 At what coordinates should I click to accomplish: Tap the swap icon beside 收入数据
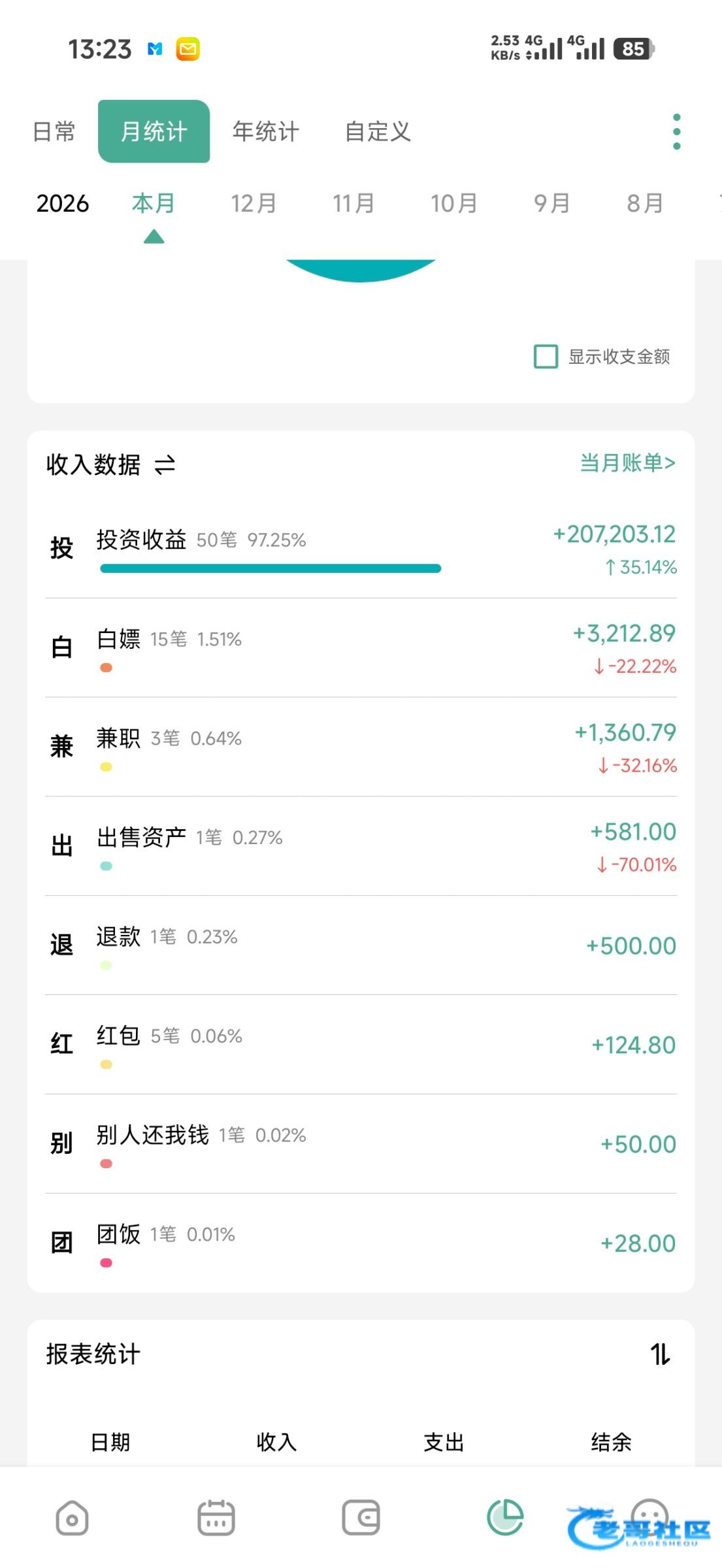click(x=165, y=465)
